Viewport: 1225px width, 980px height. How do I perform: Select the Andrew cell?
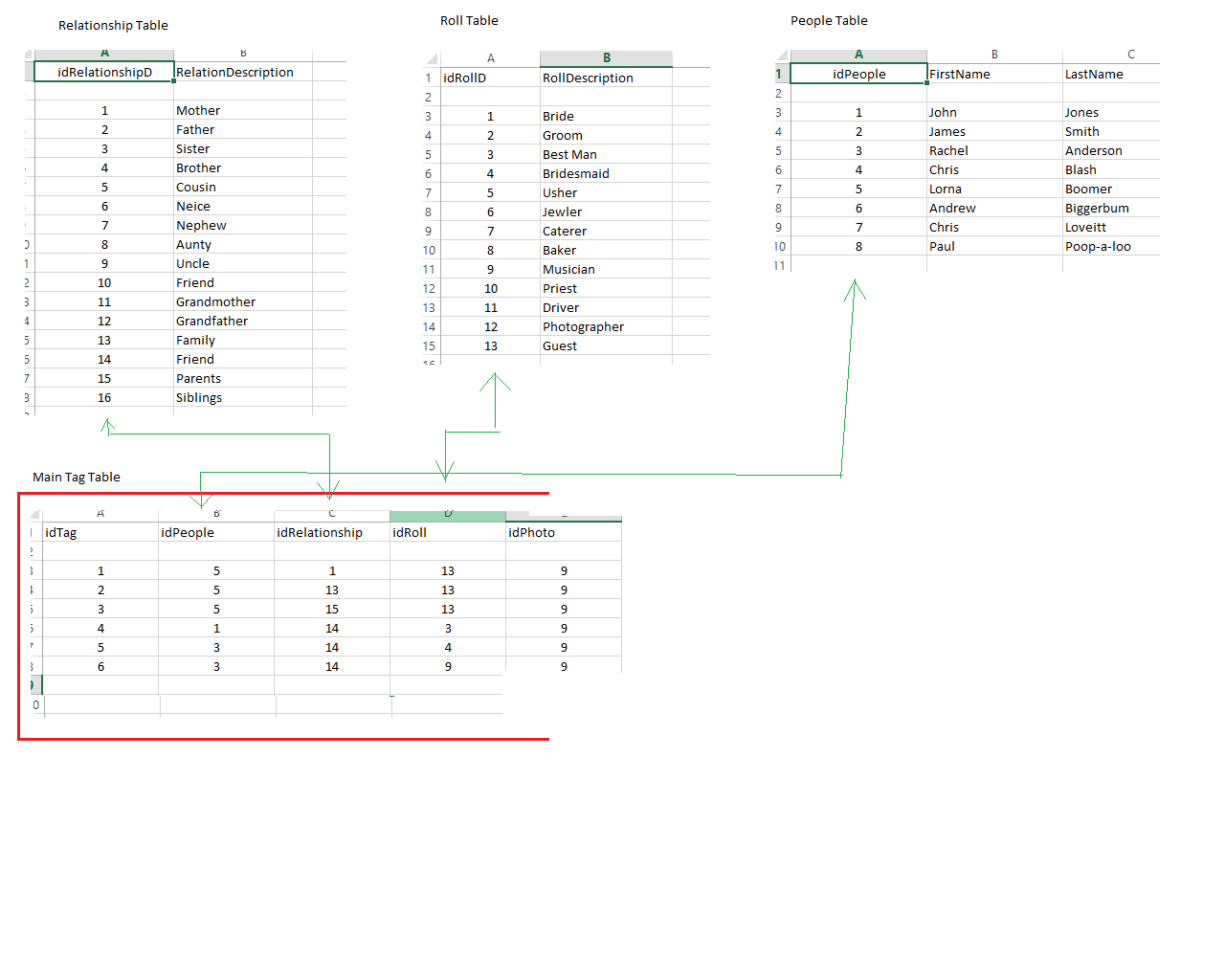994,208
